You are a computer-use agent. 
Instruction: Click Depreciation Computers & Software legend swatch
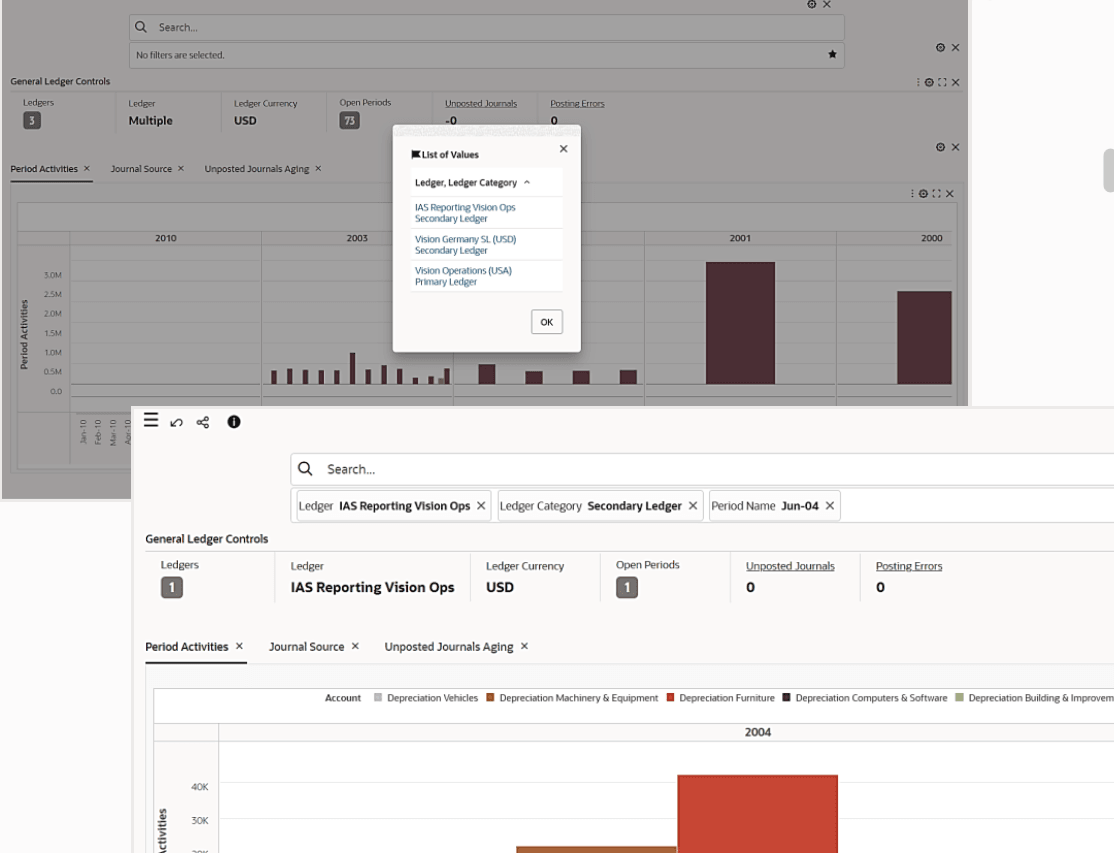(786, 697)
